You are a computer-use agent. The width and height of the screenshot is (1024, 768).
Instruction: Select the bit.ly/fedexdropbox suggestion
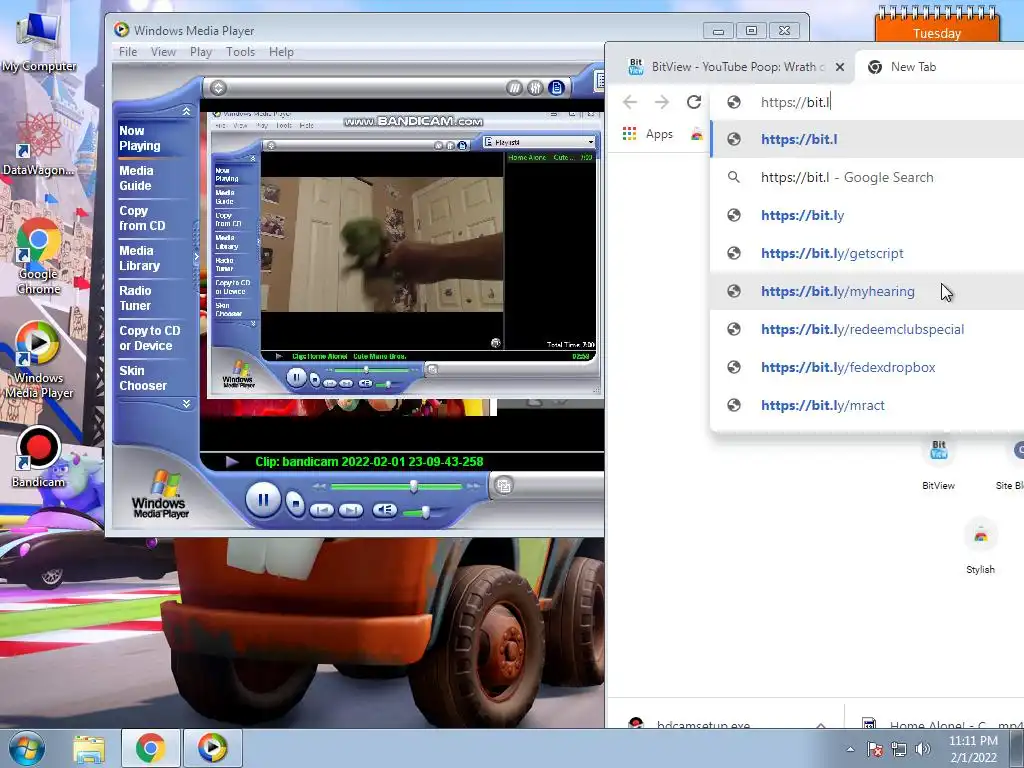[867, 367]
